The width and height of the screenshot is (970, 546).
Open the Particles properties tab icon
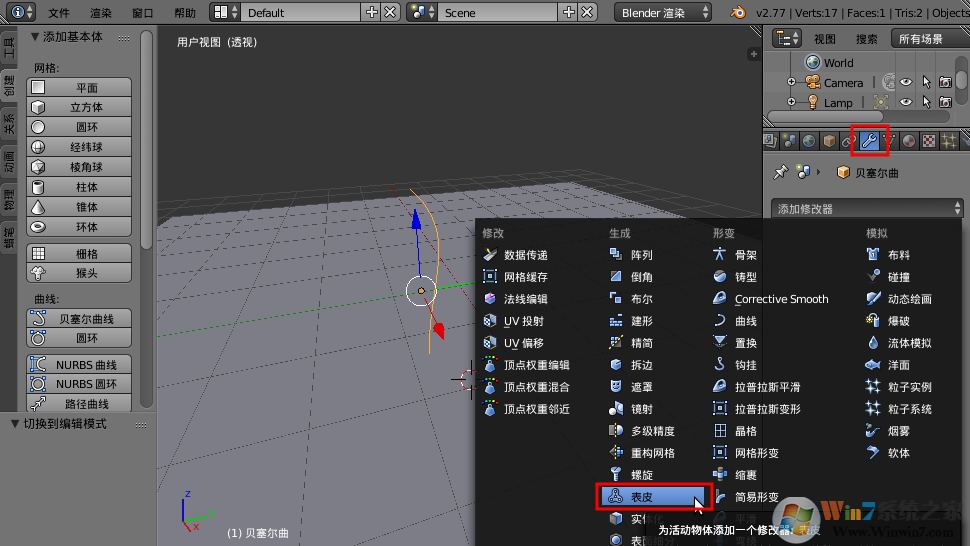coord(948,141)
